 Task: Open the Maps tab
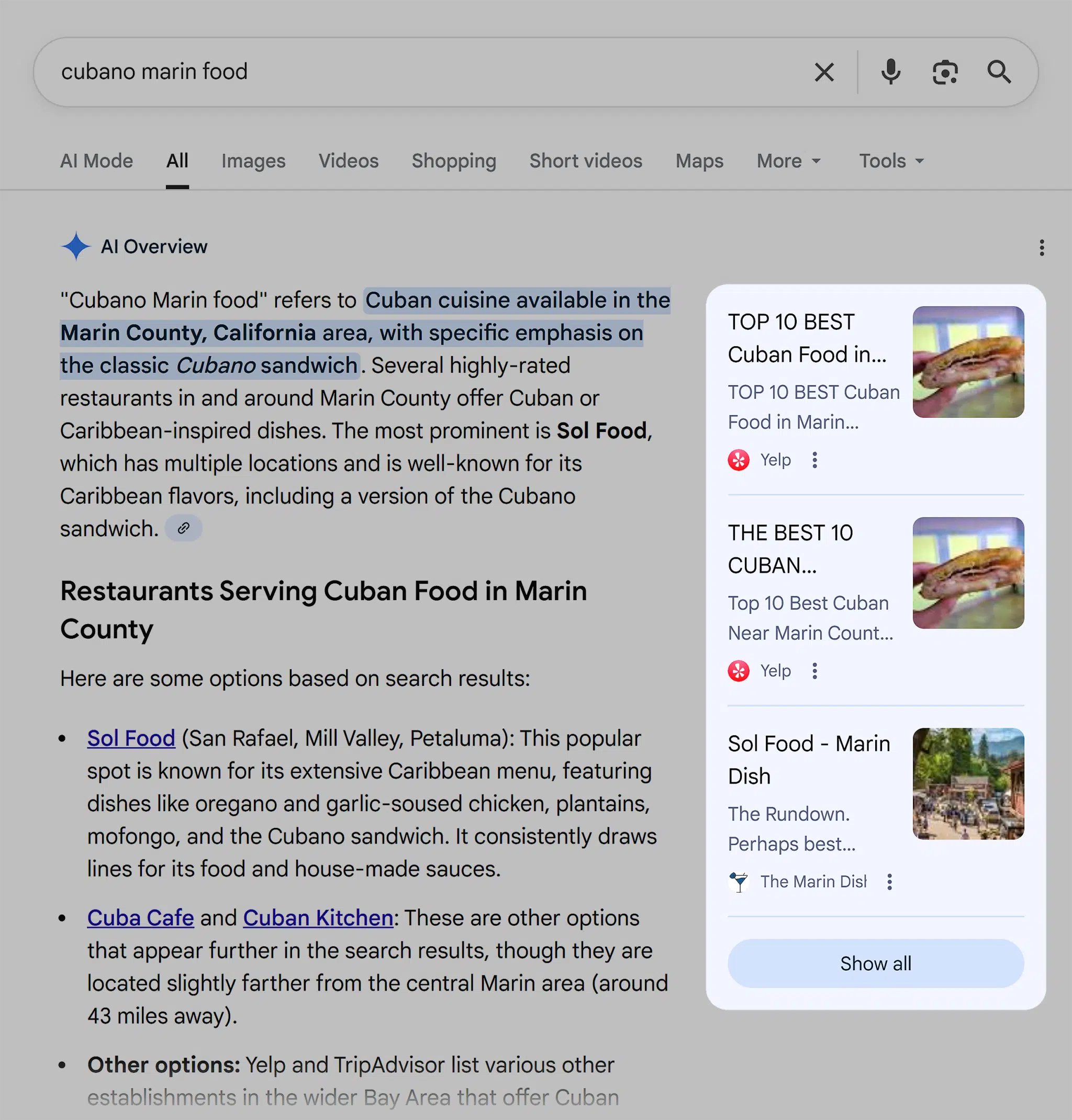tap(700, 161)
